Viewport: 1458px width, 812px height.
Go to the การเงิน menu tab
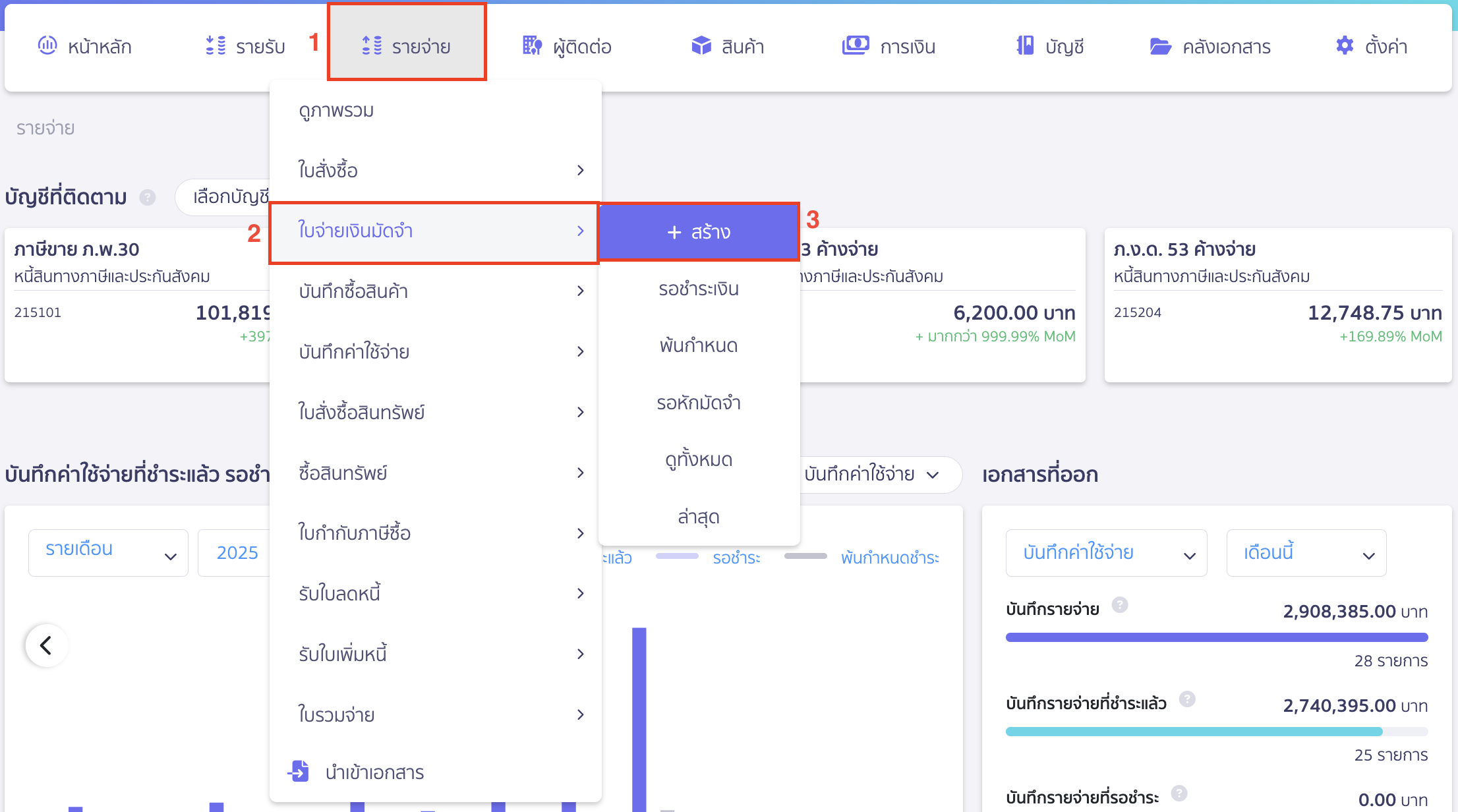[x=889, y=46]
